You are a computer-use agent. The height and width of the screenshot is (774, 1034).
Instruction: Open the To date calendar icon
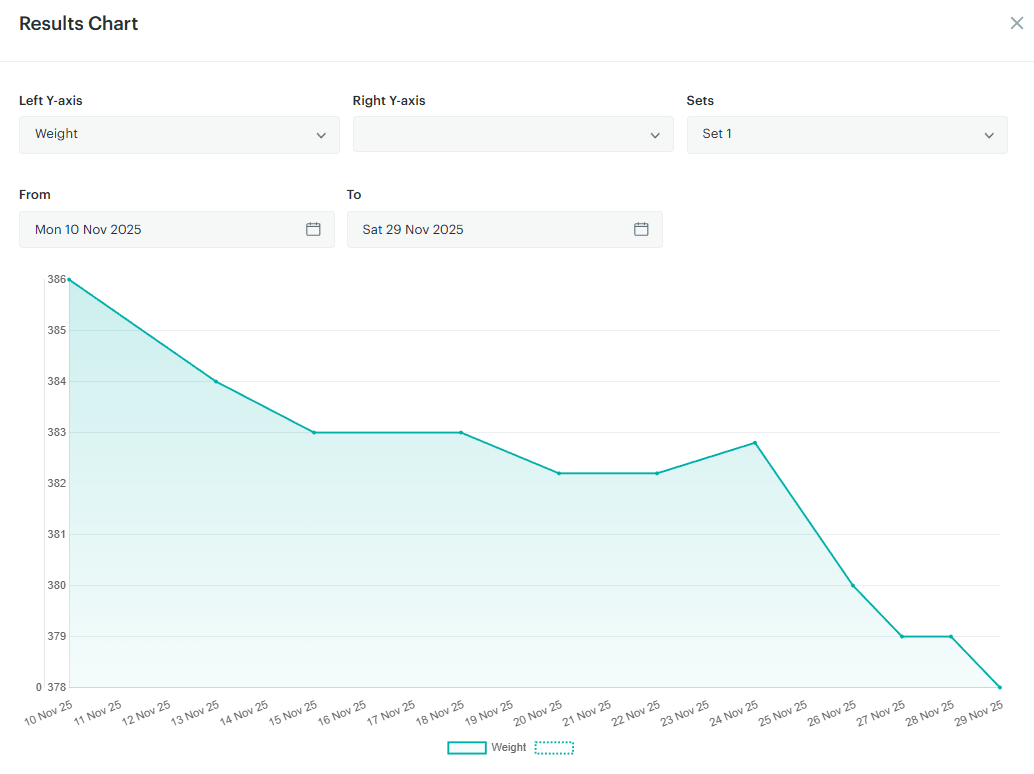point(641,229)
